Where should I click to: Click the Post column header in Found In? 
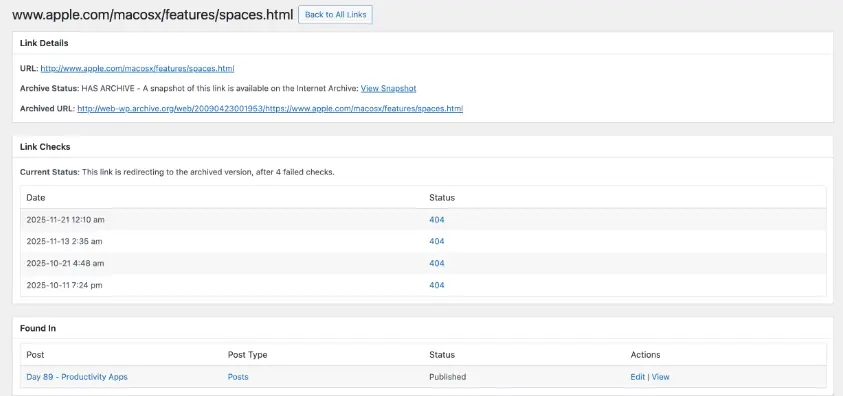35,355
